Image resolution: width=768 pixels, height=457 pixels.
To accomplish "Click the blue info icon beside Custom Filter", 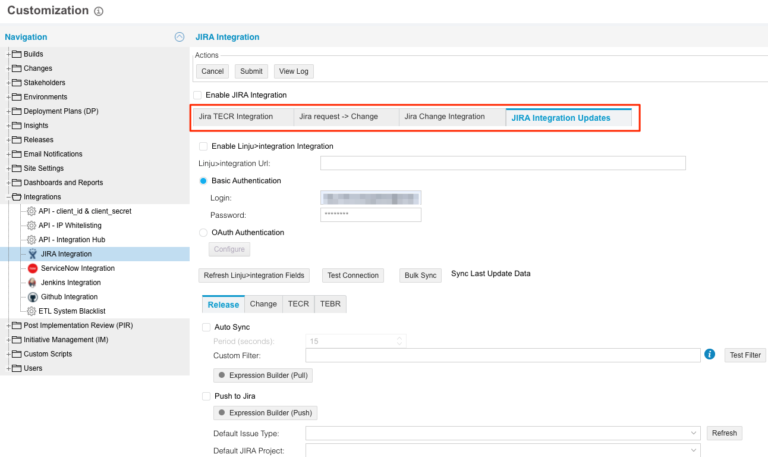I will [x=709, y=354].
